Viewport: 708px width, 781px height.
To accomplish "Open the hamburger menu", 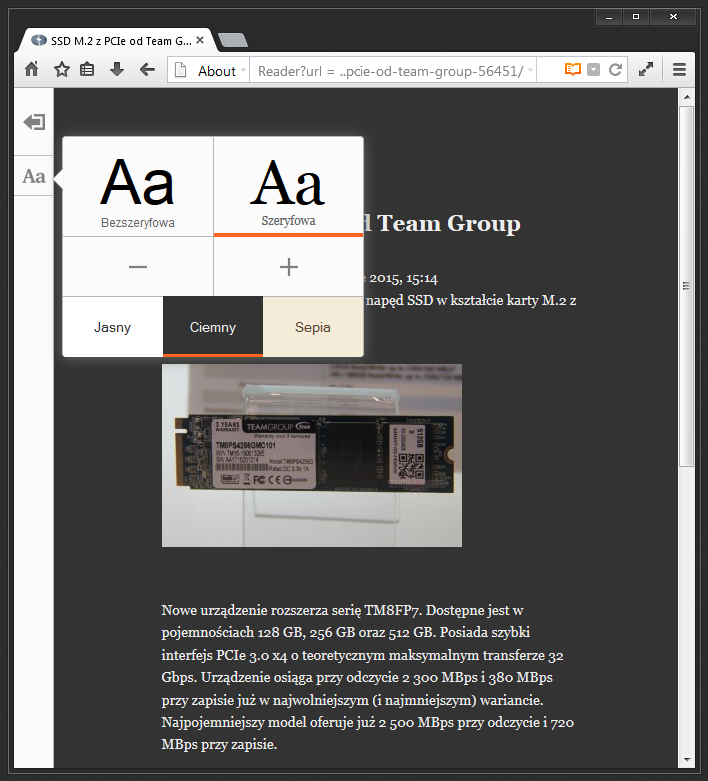I will [679, 69].
